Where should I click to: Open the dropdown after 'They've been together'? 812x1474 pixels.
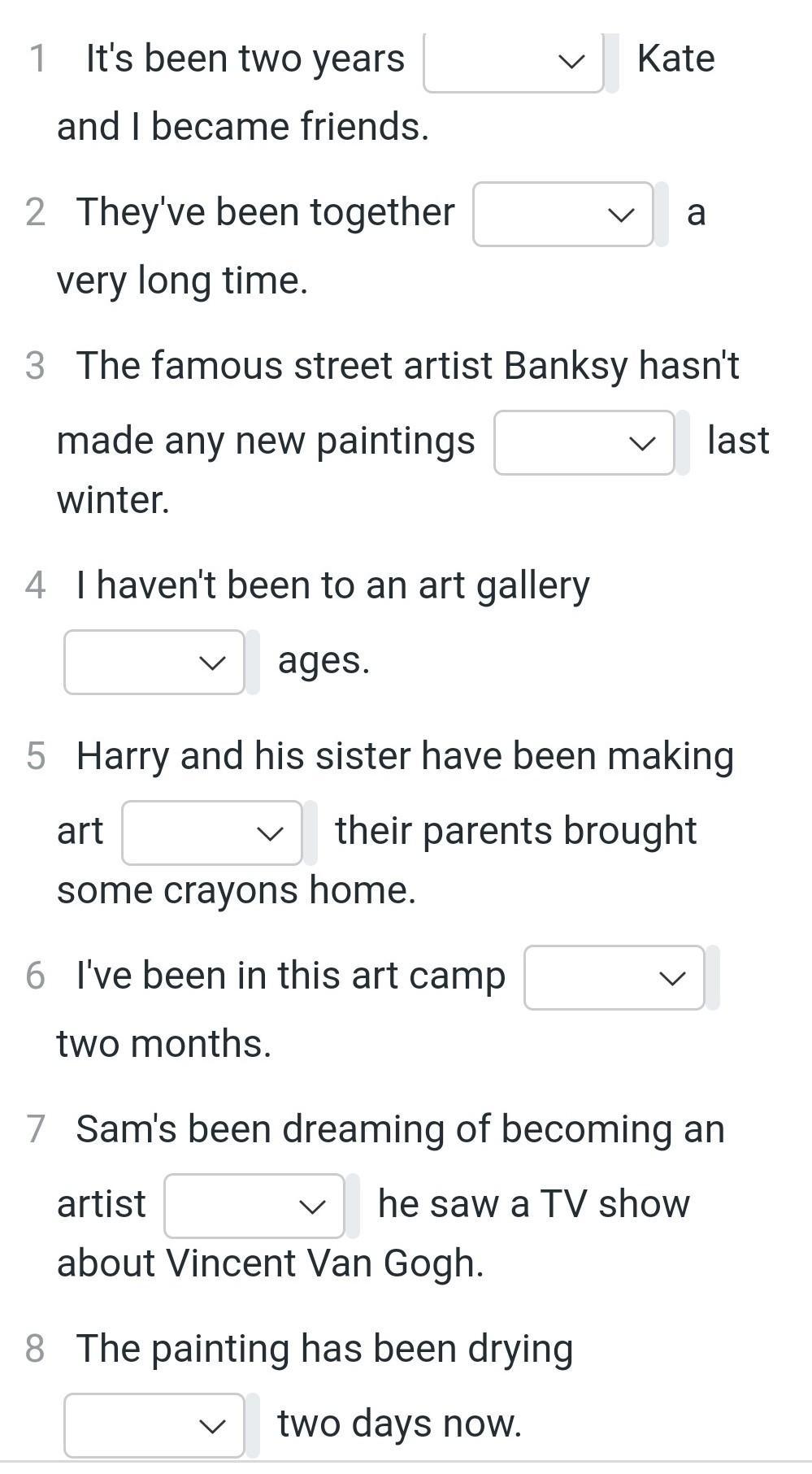[x=562, y=215]
